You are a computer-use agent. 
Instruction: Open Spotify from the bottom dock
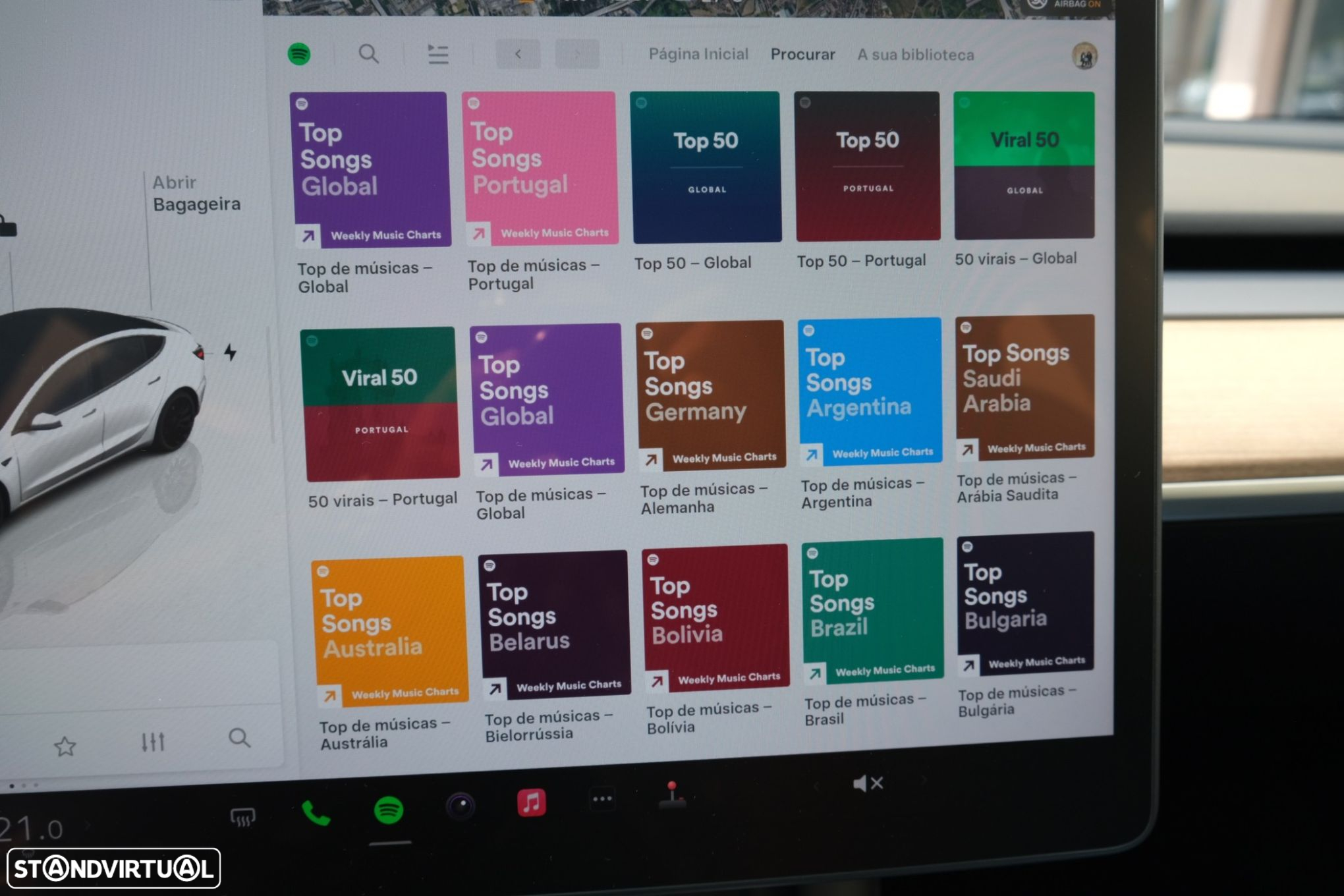[x=389, y=810]
